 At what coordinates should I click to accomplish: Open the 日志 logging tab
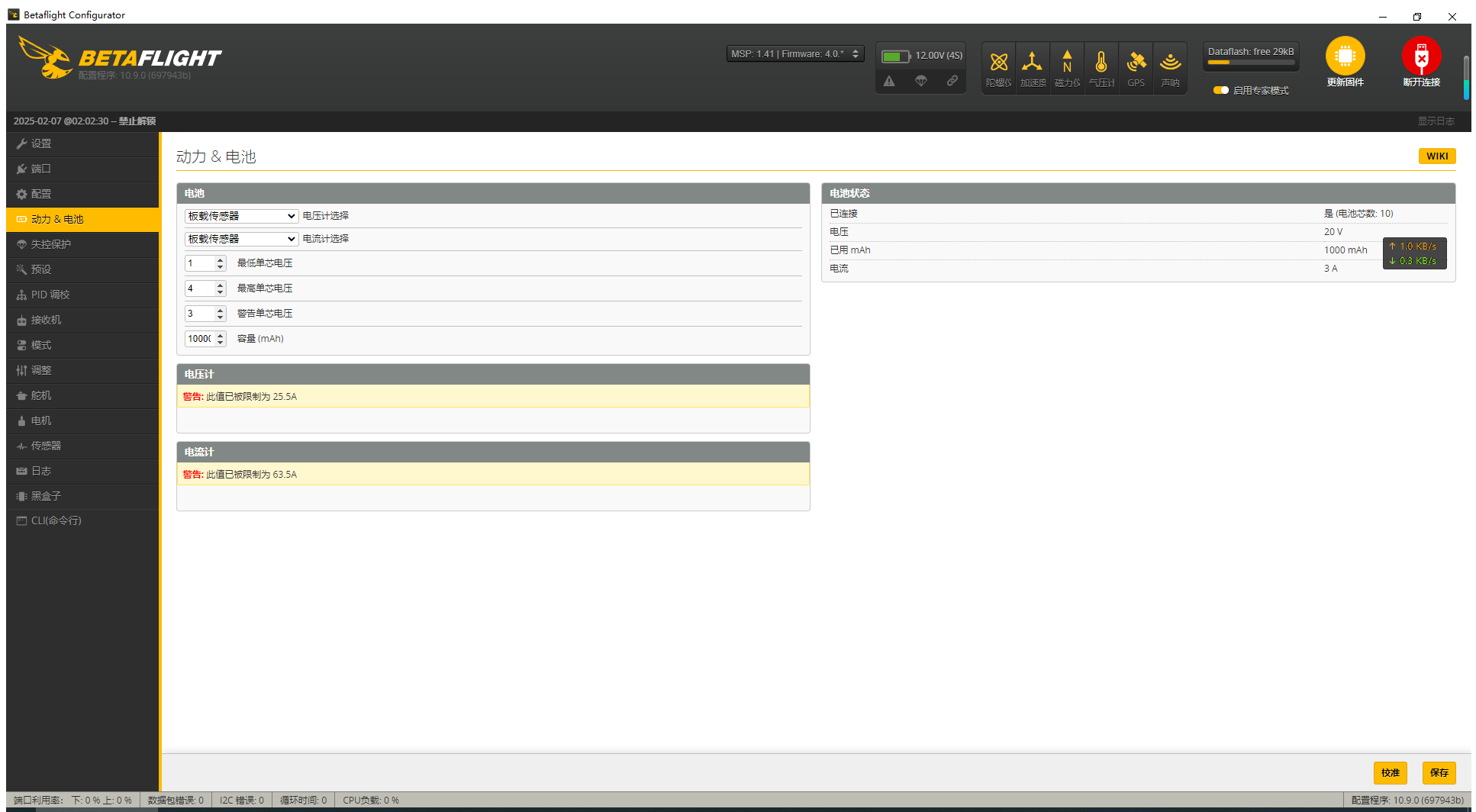[x=82, y=471]
